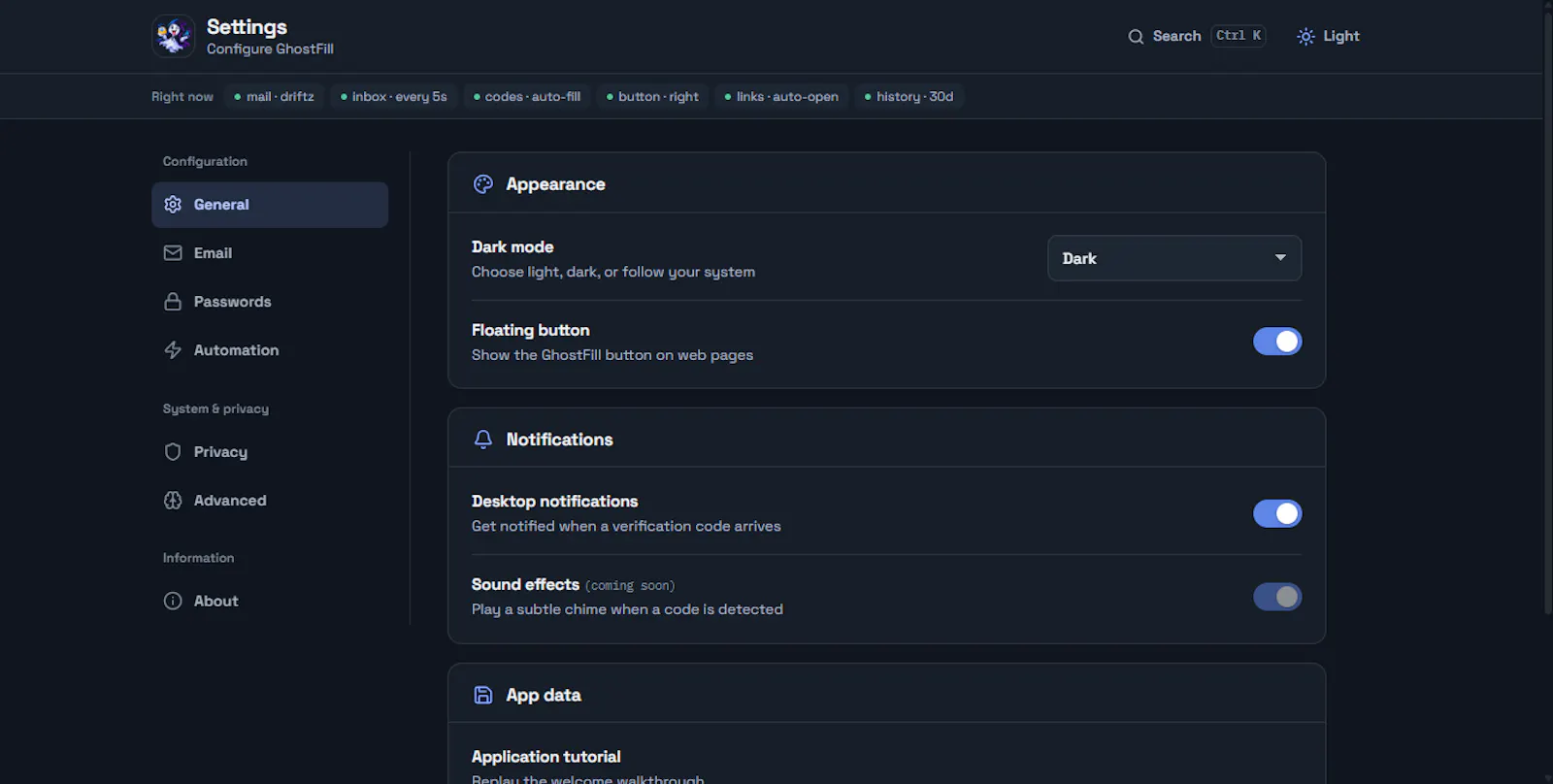Image resolution: width=1553 pixels, height=784 pixels.
Task: Toggle the Sound effects switch
Action: point(1277,597)
